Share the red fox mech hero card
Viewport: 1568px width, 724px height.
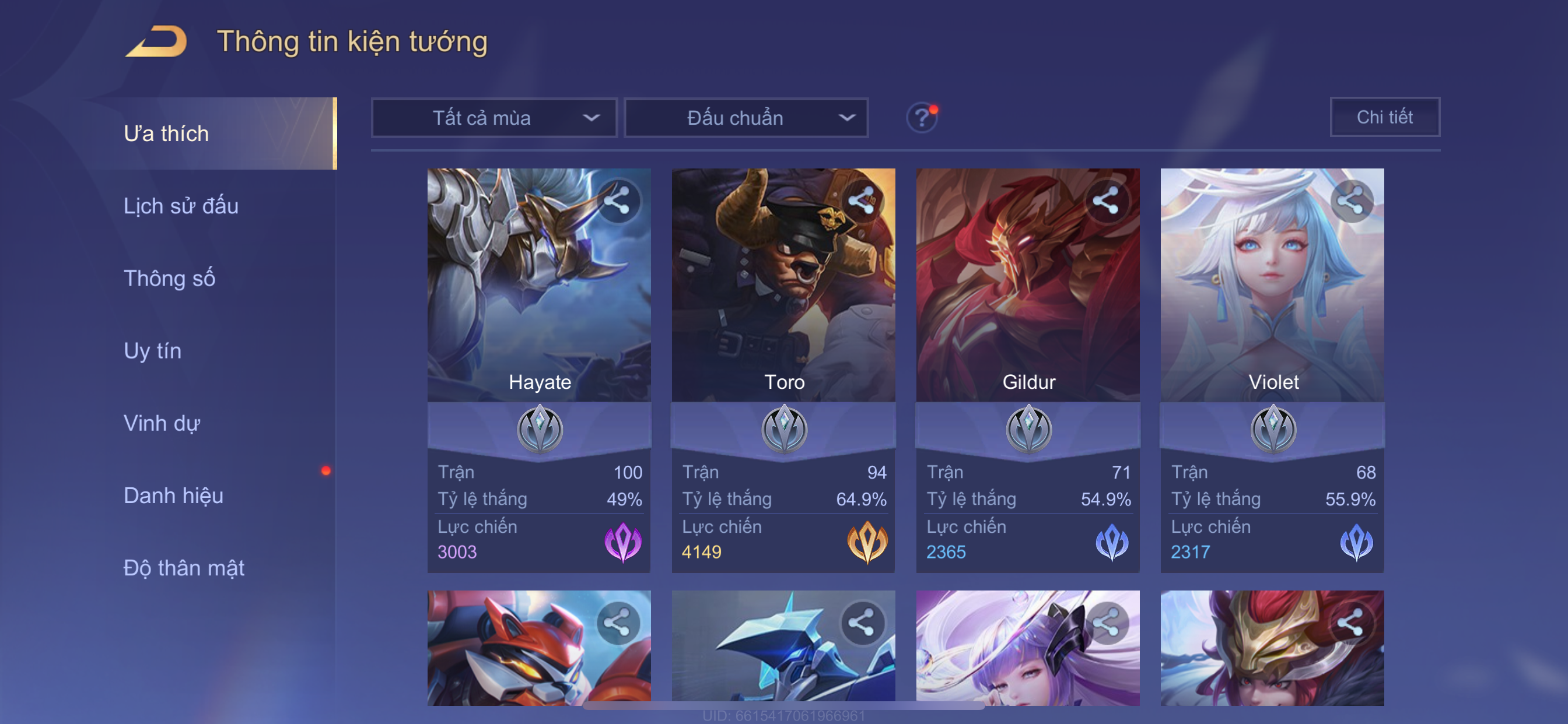pos(617,623)
